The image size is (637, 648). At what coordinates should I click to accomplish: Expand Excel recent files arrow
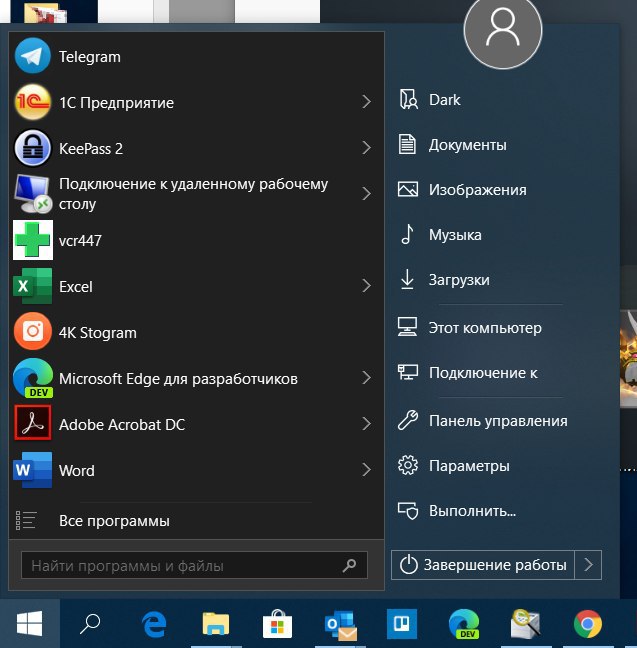(366, 286)
